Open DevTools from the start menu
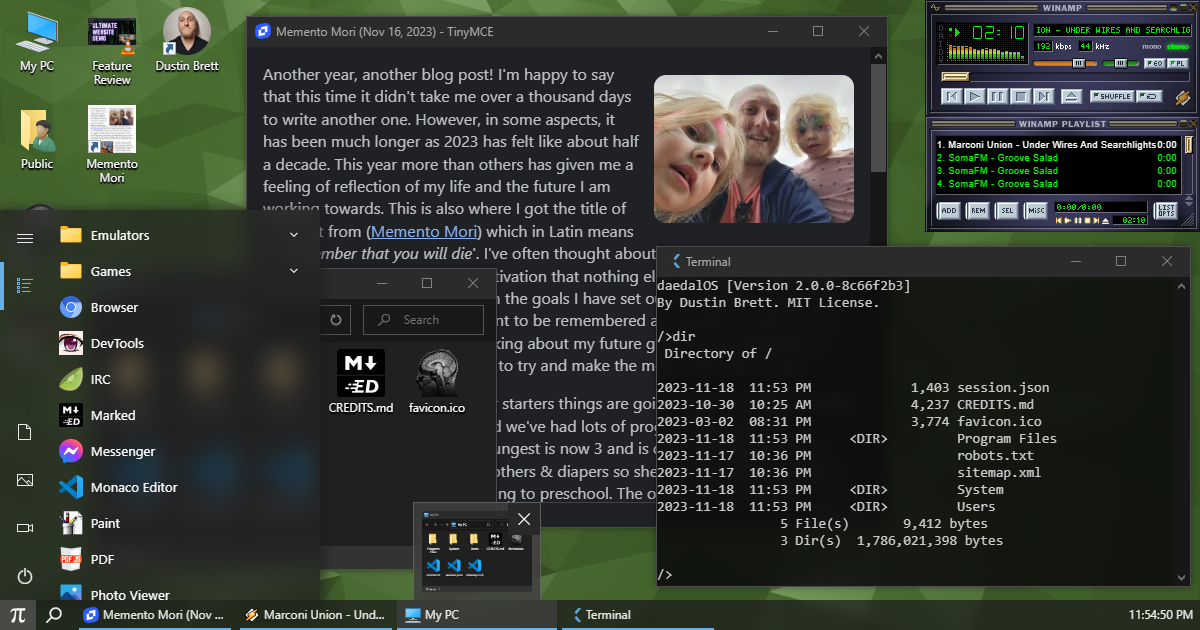Image resolution: width=1200 pixels, height=630 pixels. tap(117, 343)
